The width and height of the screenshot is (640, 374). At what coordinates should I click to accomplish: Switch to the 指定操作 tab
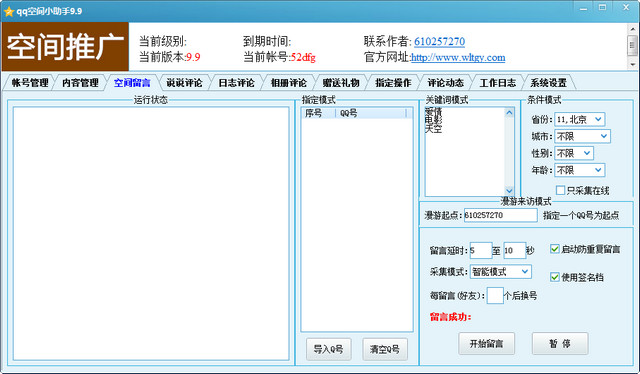[x=393, y=83]
